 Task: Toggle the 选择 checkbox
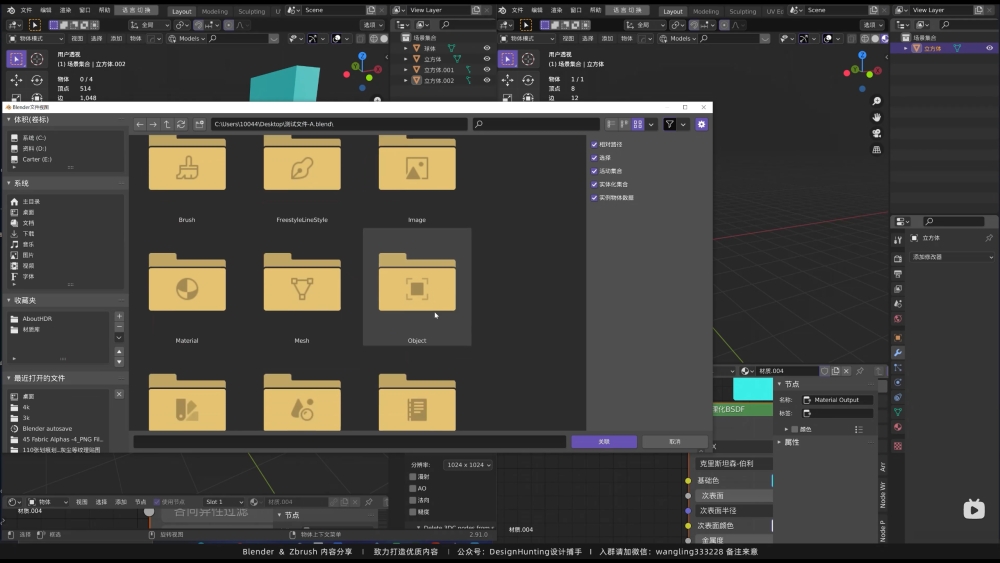594,157
